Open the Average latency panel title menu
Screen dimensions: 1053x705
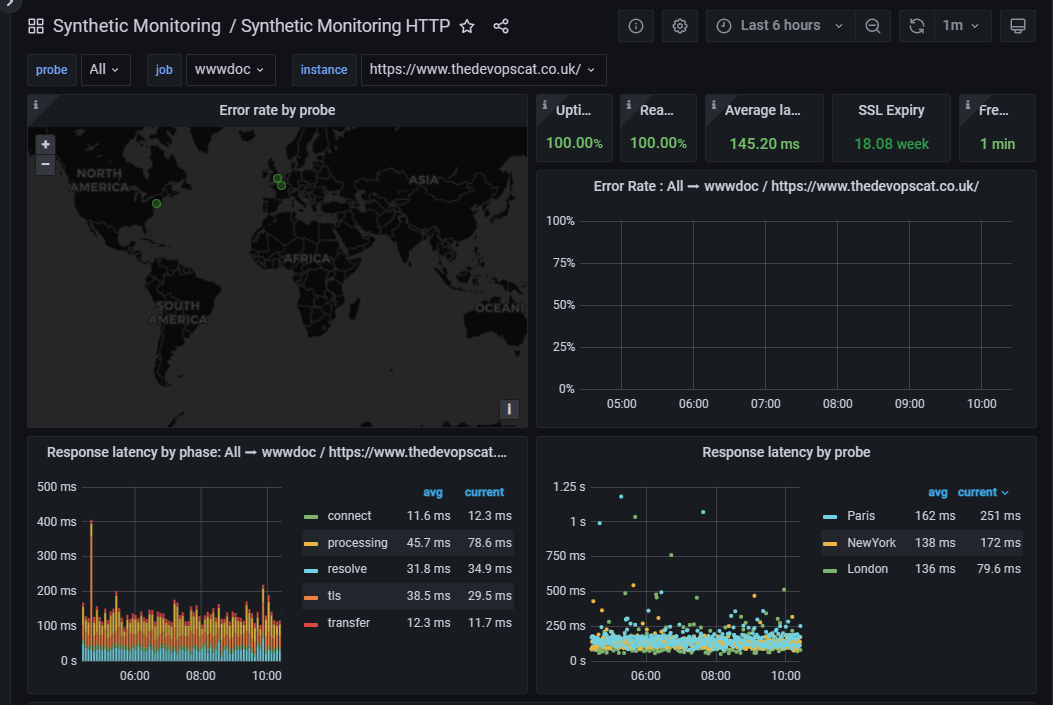pyautogui.click(x=762, y=110)
